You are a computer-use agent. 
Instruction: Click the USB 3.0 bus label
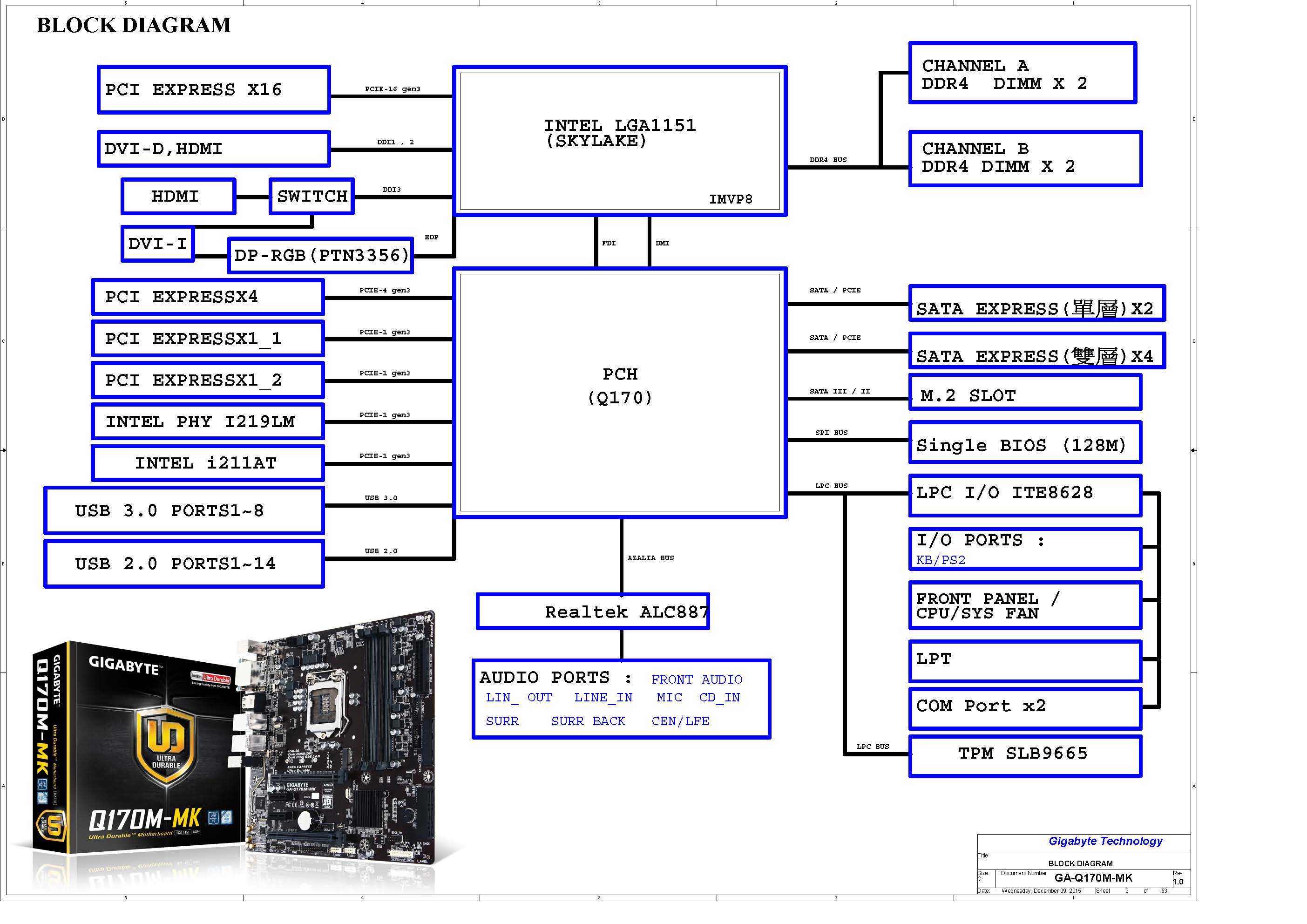pyautogui.click(x=381, y=497)
